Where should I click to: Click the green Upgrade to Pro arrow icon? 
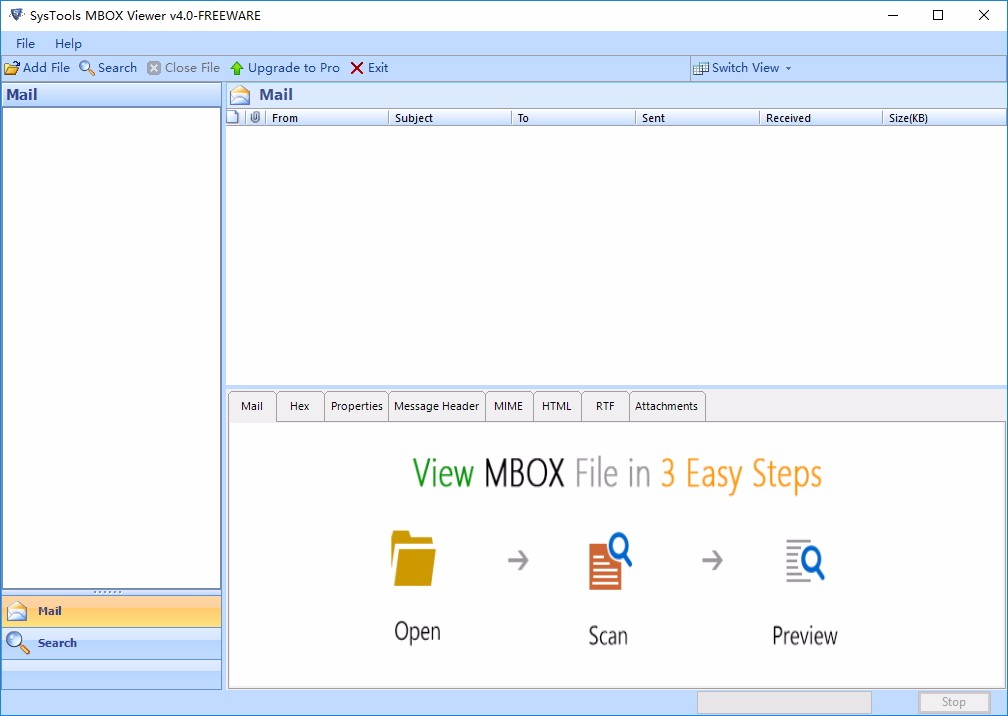coord(237,68)
